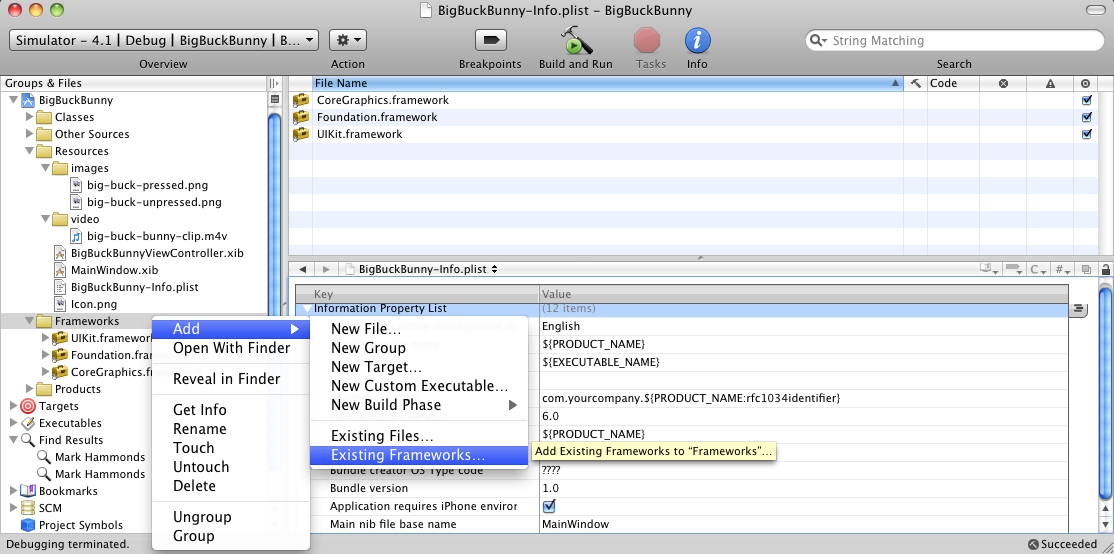
Task: Open the blue Info toolbar icon
Action: point(698,40)
